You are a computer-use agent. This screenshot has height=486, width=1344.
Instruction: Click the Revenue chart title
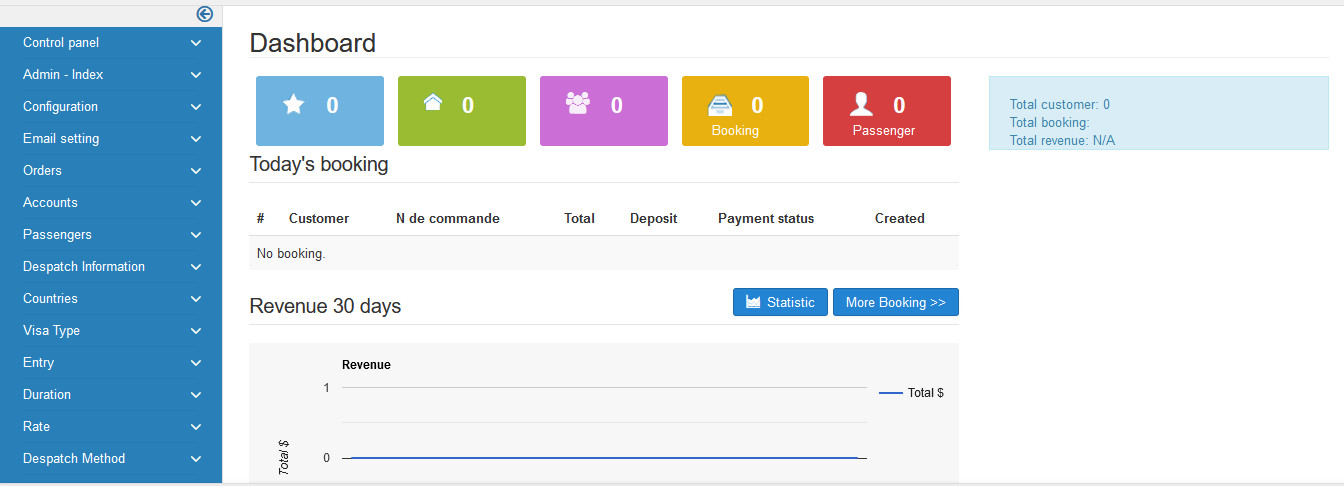click(x=366, y=365)
